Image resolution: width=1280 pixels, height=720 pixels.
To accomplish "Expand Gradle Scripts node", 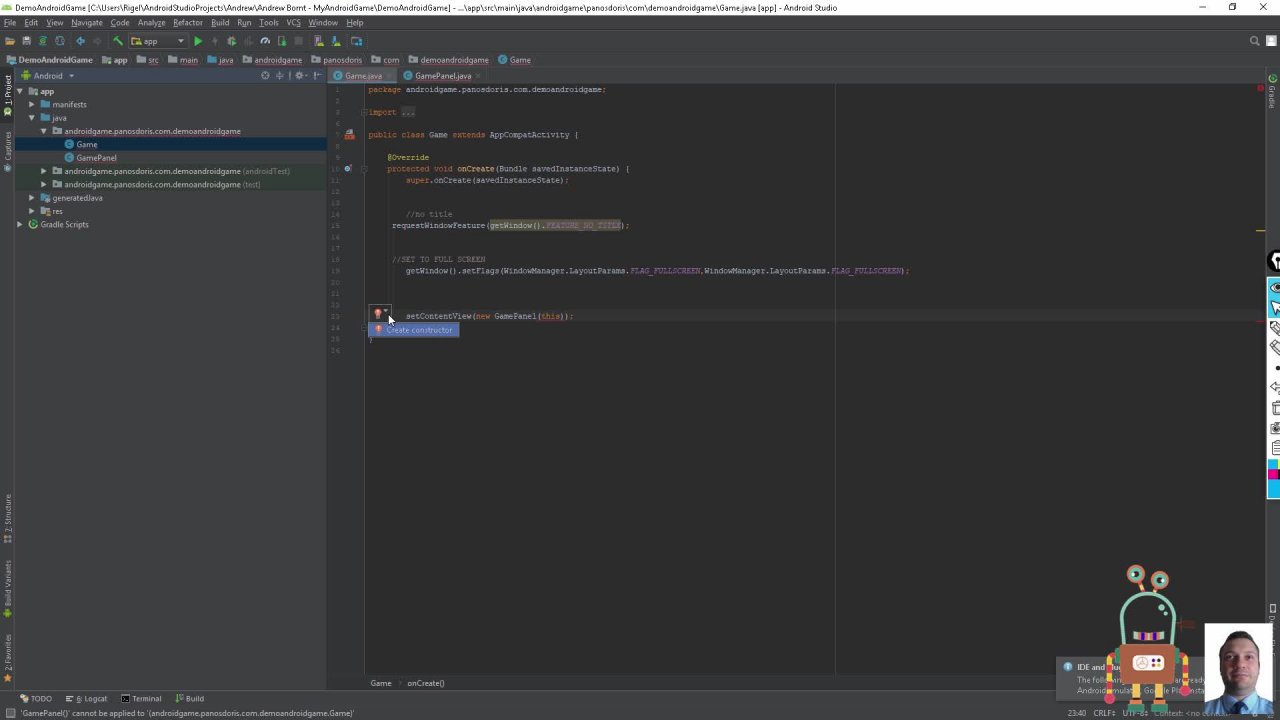I will [19, 224].
